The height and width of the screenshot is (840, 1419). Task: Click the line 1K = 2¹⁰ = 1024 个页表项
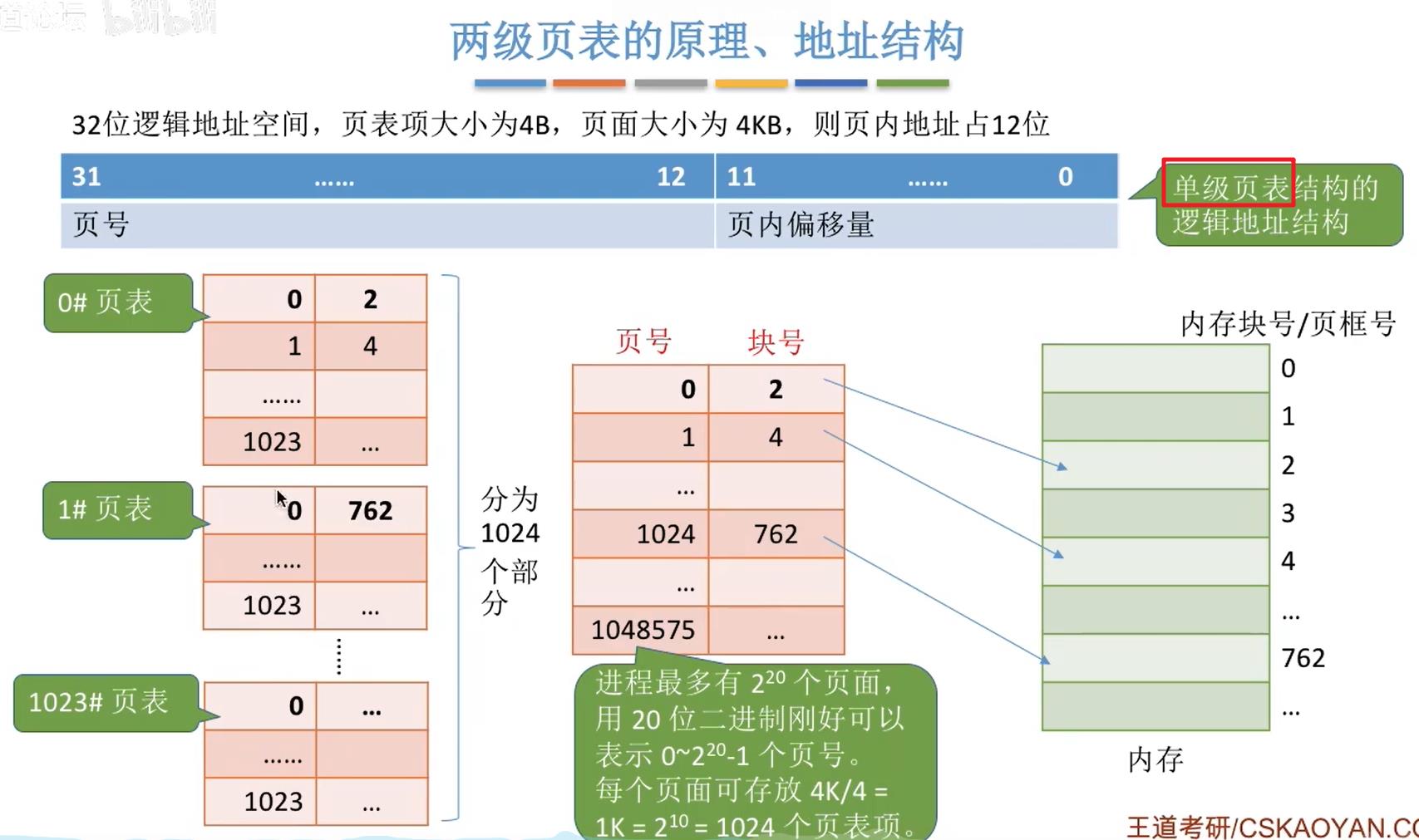coord(756,825)
